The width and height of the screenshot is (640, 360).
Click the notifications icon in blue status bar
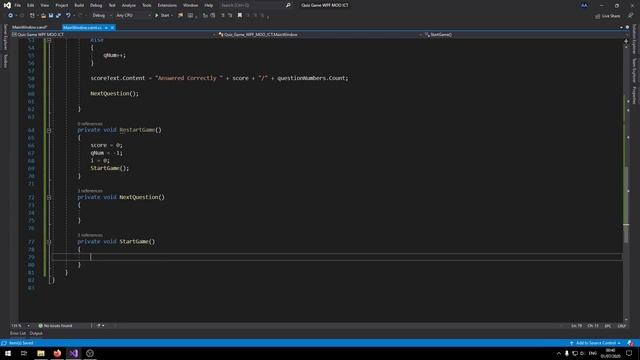coord(631,343)
